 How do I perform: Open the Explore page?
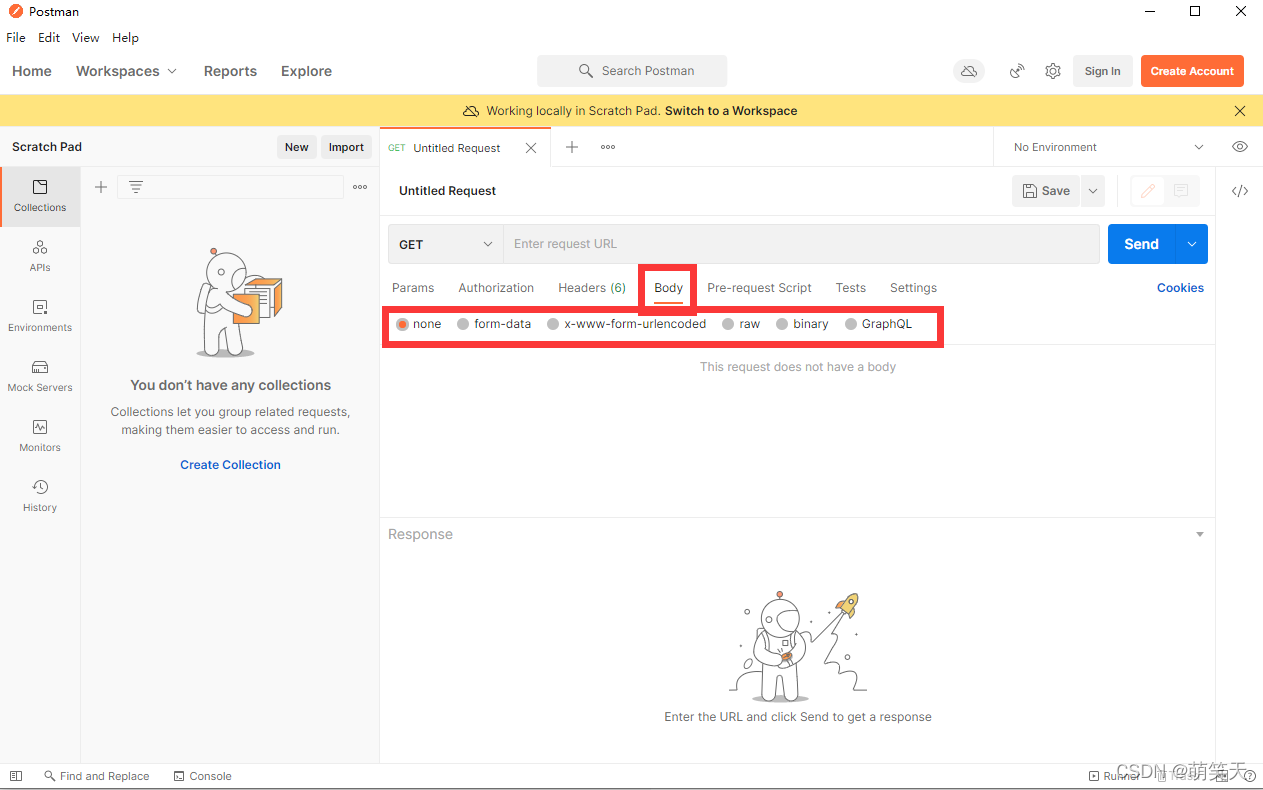click(x=306, y=71)
